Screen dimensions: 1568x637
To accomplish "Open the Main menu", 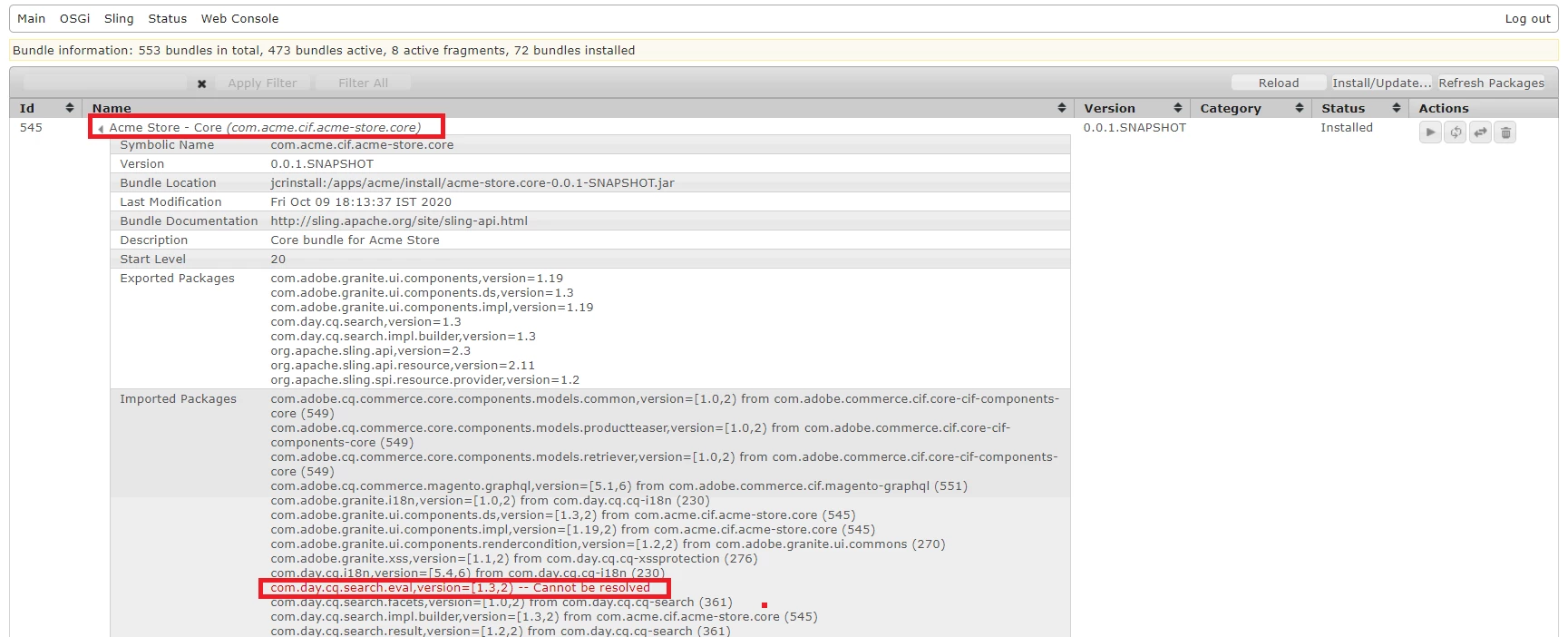I will [x=31, y=18].
